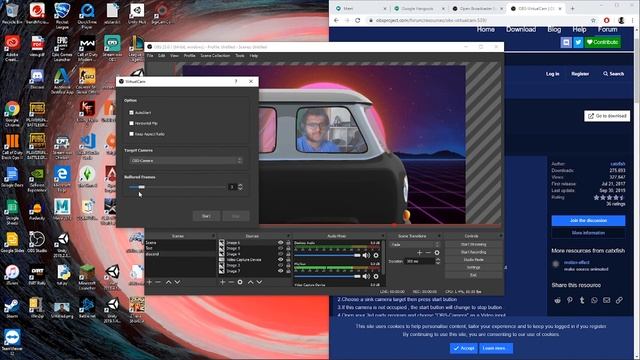Open transition properties gear icon
Screen dimensions: 640x360
(x=437, y=253)
